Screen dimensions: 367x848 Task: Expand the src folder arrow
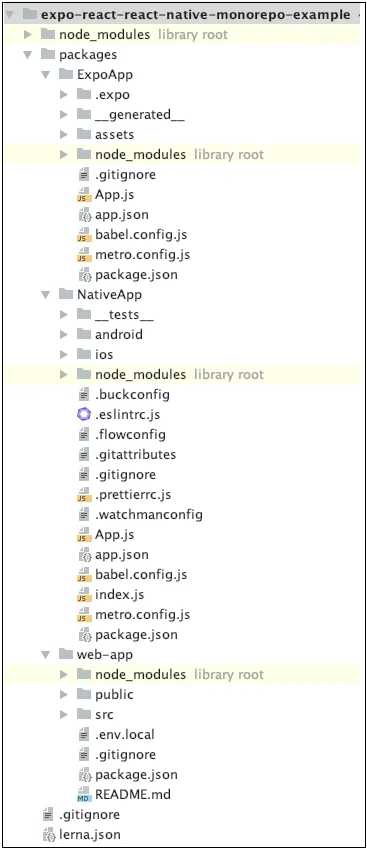64,714
